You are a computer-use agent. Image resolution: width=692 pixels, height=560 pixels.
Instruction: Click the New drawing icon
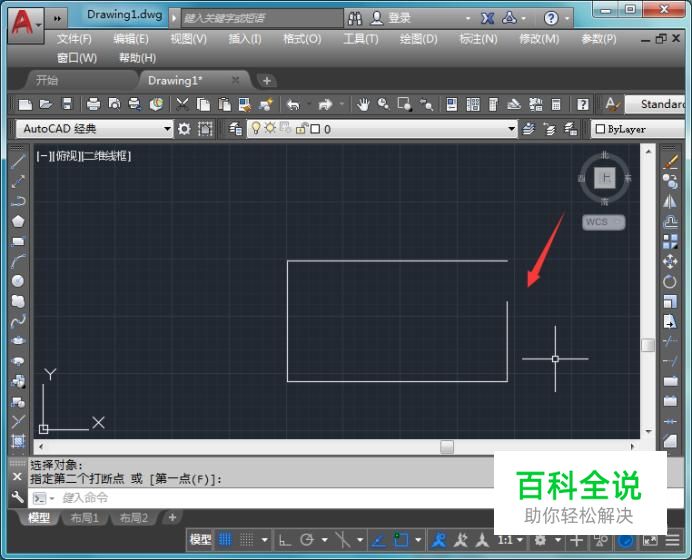[25, 105]
